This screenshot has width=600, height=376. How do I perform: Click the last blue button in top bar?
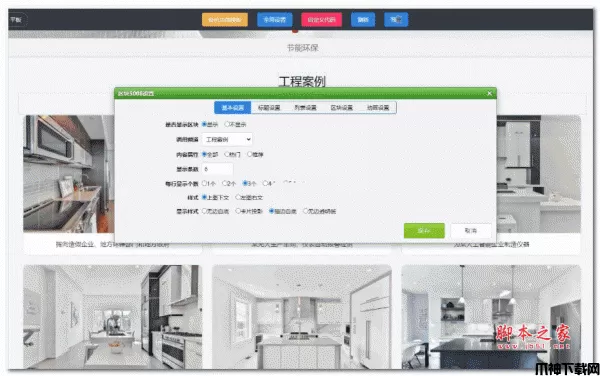pyautogui.click(x=396, y=20)
